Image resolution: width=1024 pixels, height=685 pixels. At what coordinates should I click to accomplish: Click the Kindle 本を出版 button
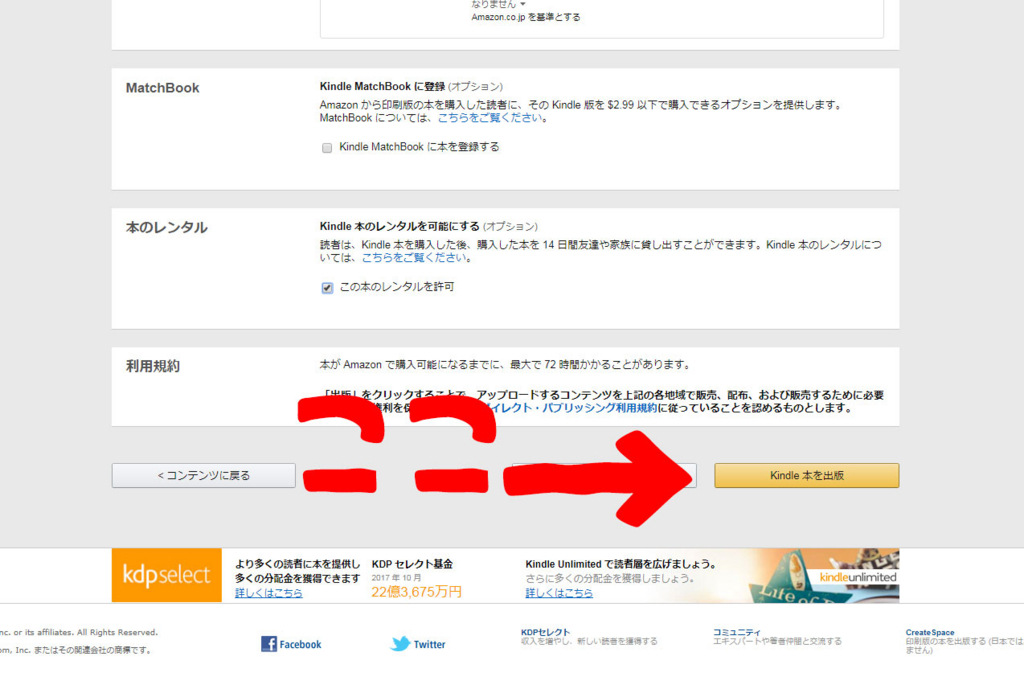[807, 475]
